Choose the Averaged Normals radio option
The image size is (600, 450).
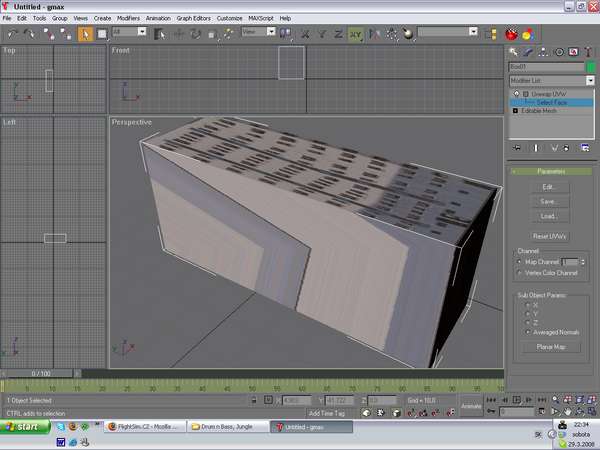527,330
